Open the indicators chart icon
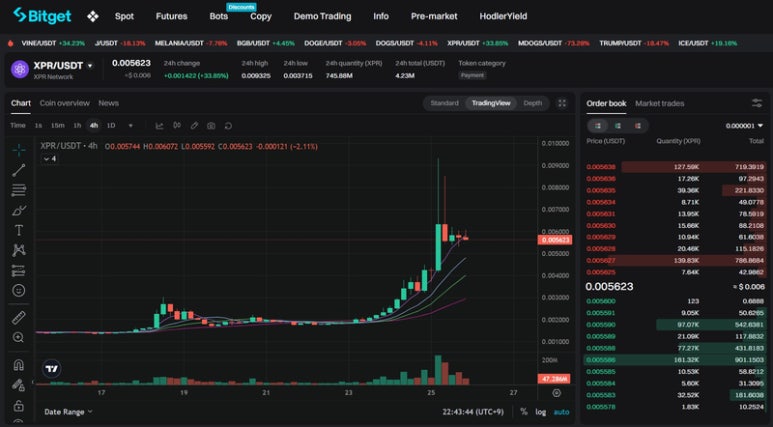 (x=159, y=126)
